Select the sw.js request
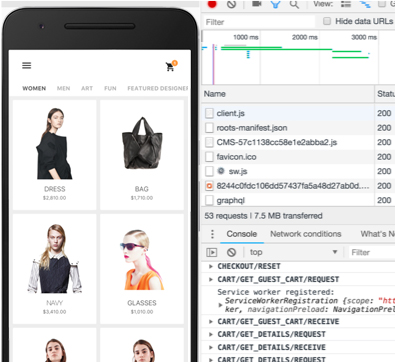Viewport: 395px width, 362px height. point(298,171)
